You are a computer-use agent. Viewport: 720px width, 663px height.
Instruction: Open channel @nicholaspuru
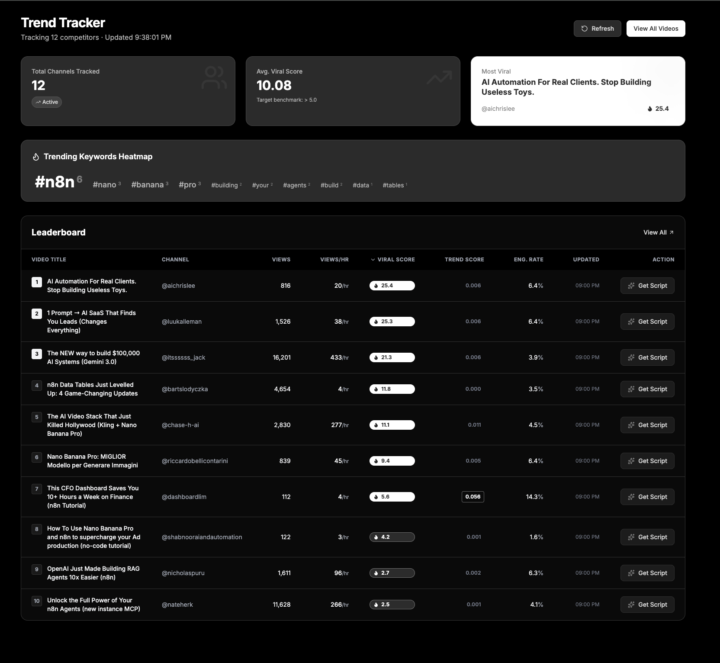point(183,573)
